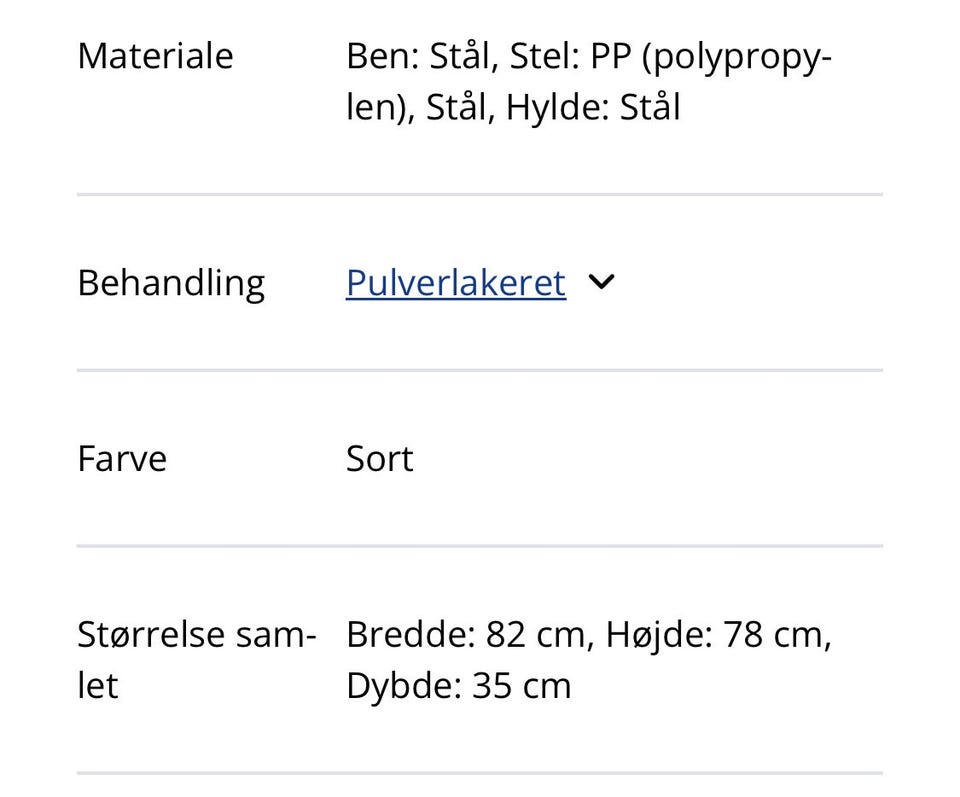Image resolution: width=960 pixels, height=797 pixels.
Task: Click the underlined Pulverlakeret text
Action: point(454,283)
